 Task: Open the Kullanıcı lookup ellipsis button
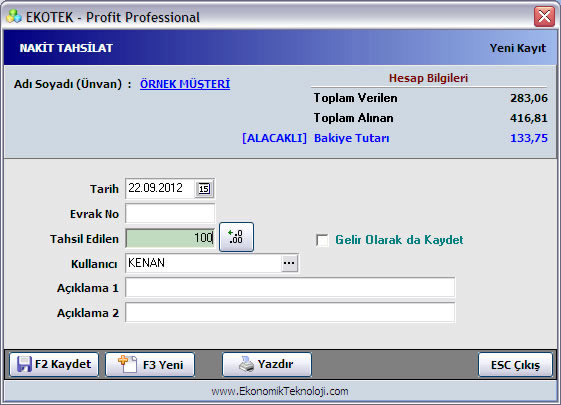[x=289, y=263]
